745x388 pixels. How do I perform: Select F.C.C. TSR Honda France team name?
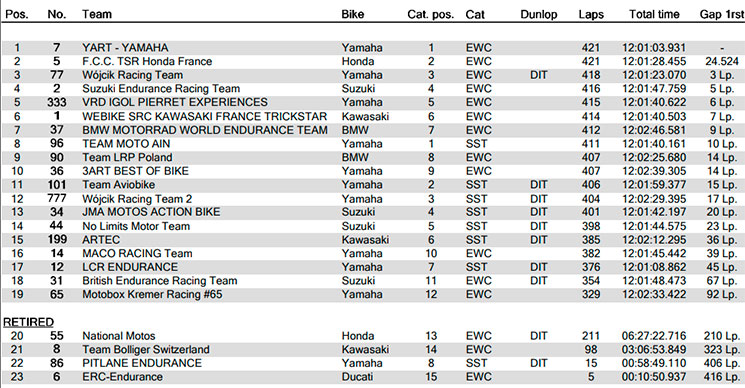(147, 61)
